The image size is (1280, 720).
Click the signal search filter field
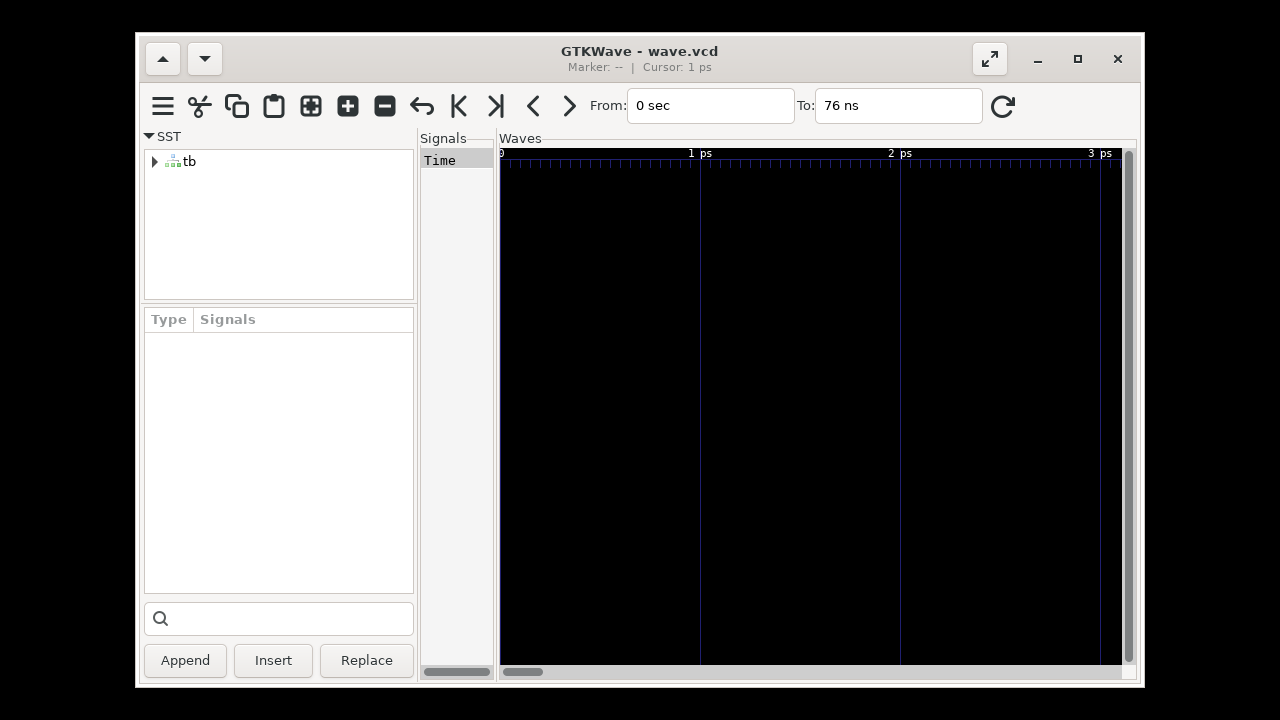pos(279,619)
